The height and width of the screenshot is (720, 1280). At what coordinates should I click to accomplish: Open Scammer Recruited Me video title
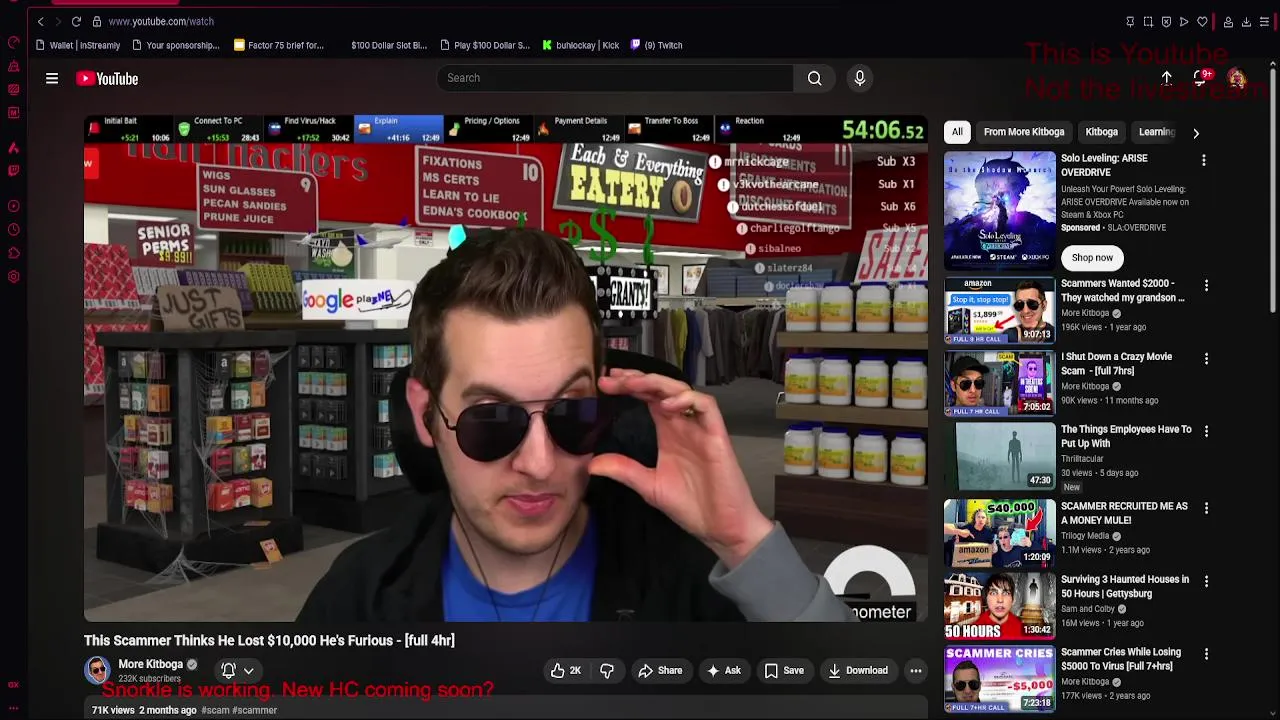click(1124, 513)
